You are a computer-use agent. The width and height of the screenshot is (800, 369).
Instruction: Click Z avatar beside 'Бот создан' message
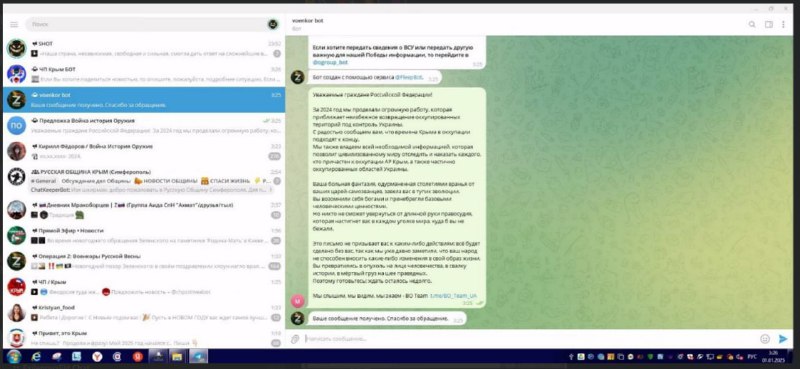pyautogui.click(x=297, y=77)
